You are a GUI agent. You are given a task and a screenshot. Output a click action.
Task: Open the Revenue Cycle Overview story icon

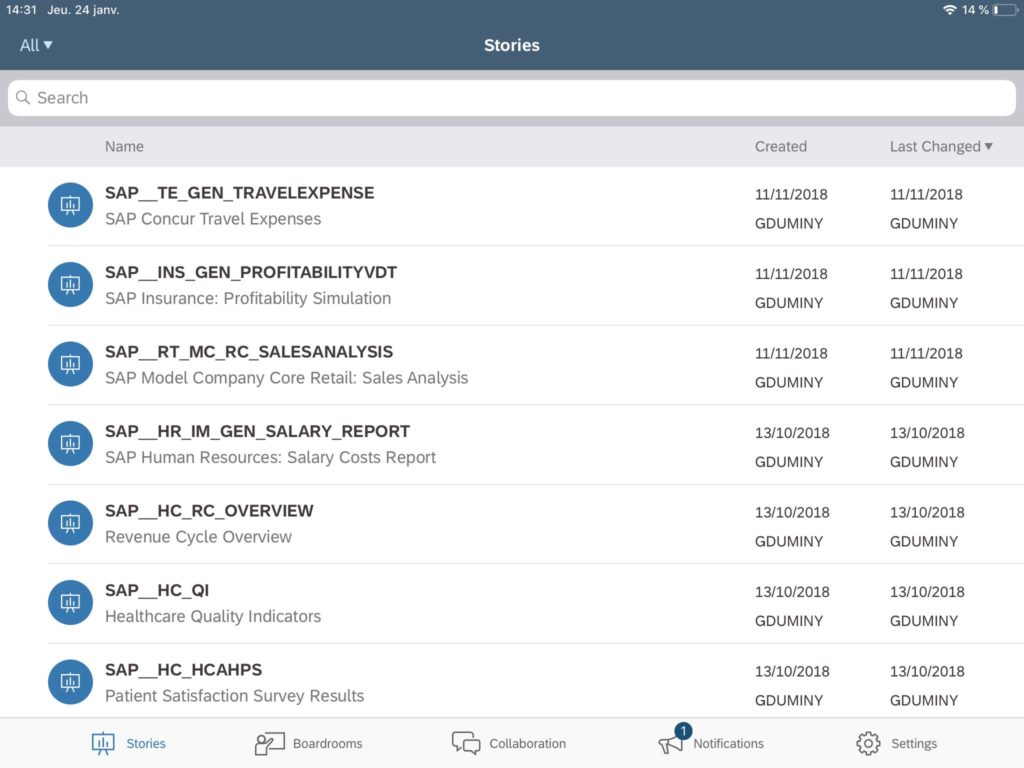click(x=70, y=522)
